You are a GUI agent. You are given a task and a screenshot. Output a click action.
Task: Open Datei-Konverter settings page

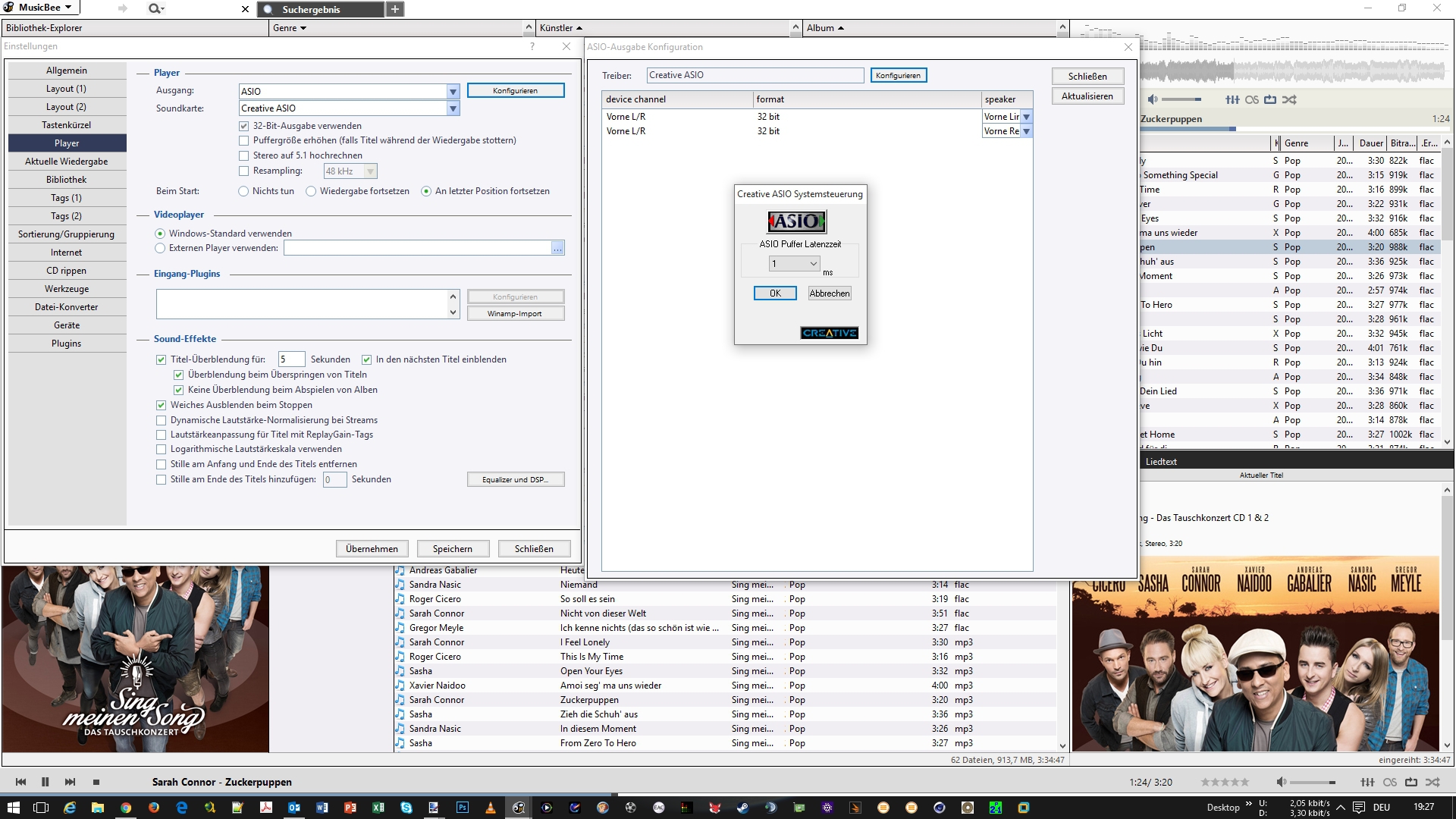click(67, 307)
